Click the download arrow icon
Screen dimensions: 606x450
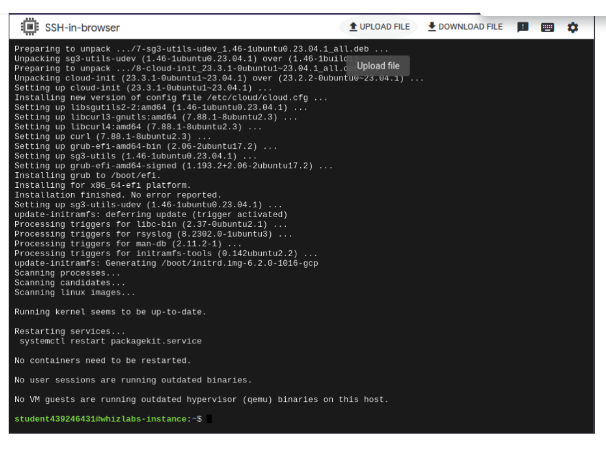coord(432,27)
